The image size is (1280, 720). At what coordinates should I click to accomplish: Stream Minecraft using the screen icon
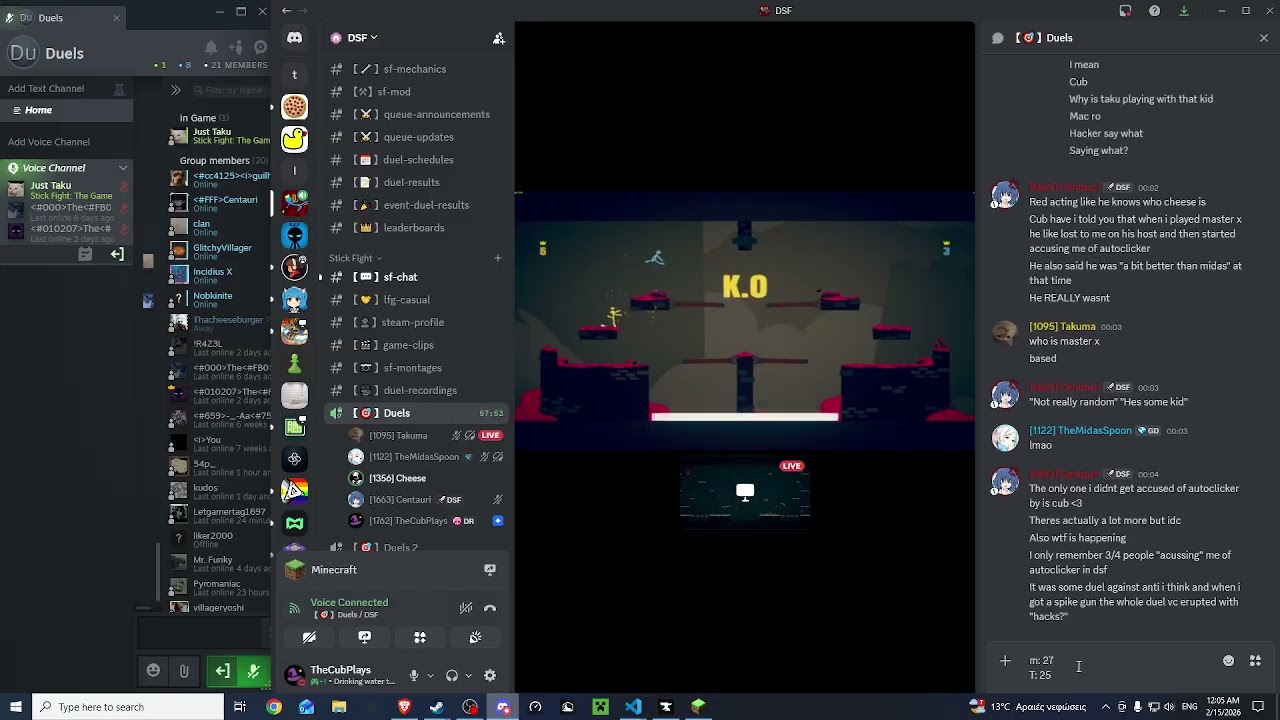click(x=490, y=570)
